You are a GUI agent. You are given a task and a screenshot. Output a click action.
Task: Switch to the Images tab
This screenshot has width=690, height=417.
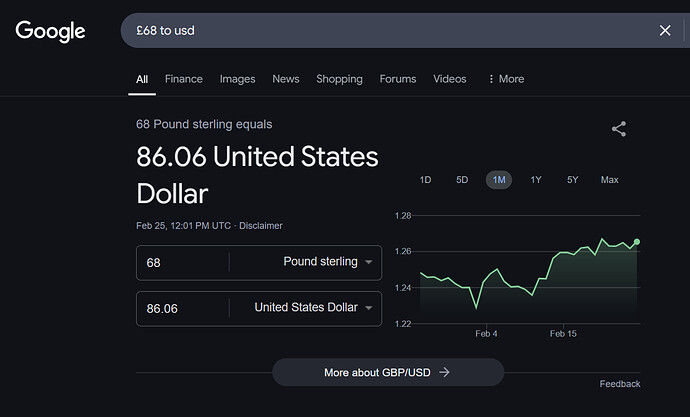(237, 79)
